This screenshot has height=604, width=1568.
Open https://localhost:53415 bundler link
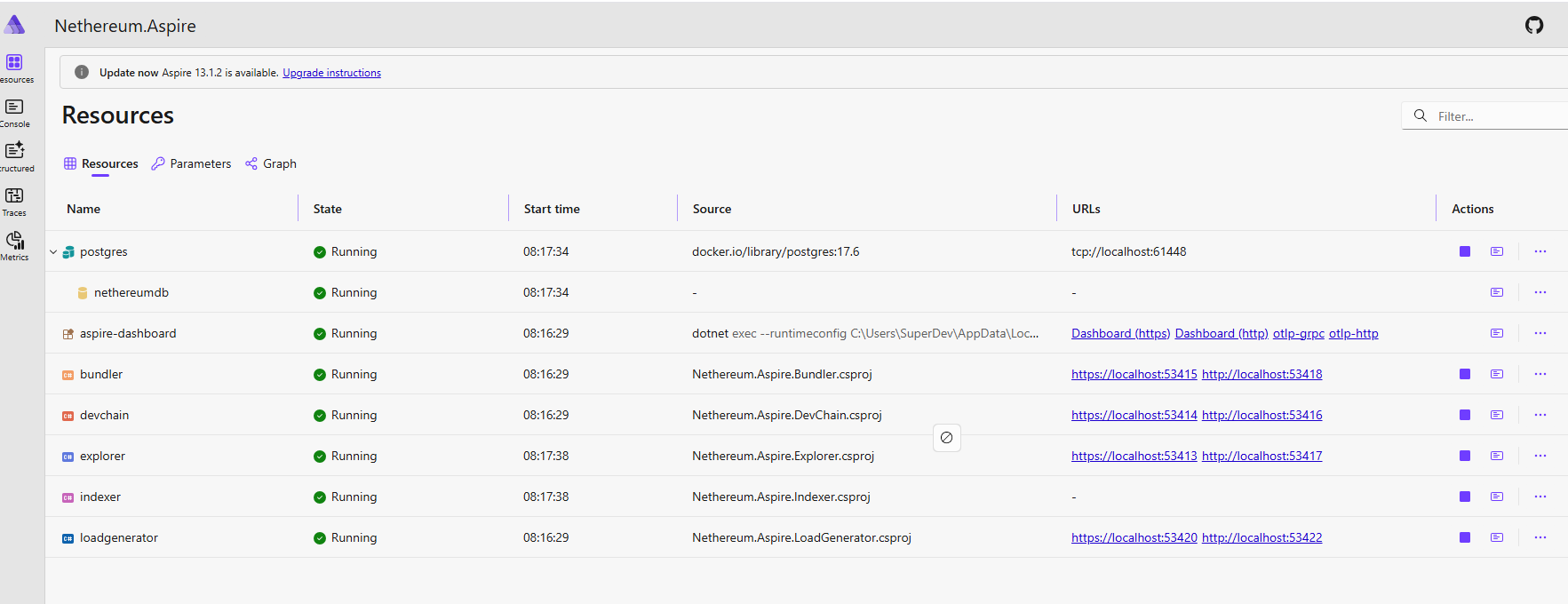[1134, 374]
